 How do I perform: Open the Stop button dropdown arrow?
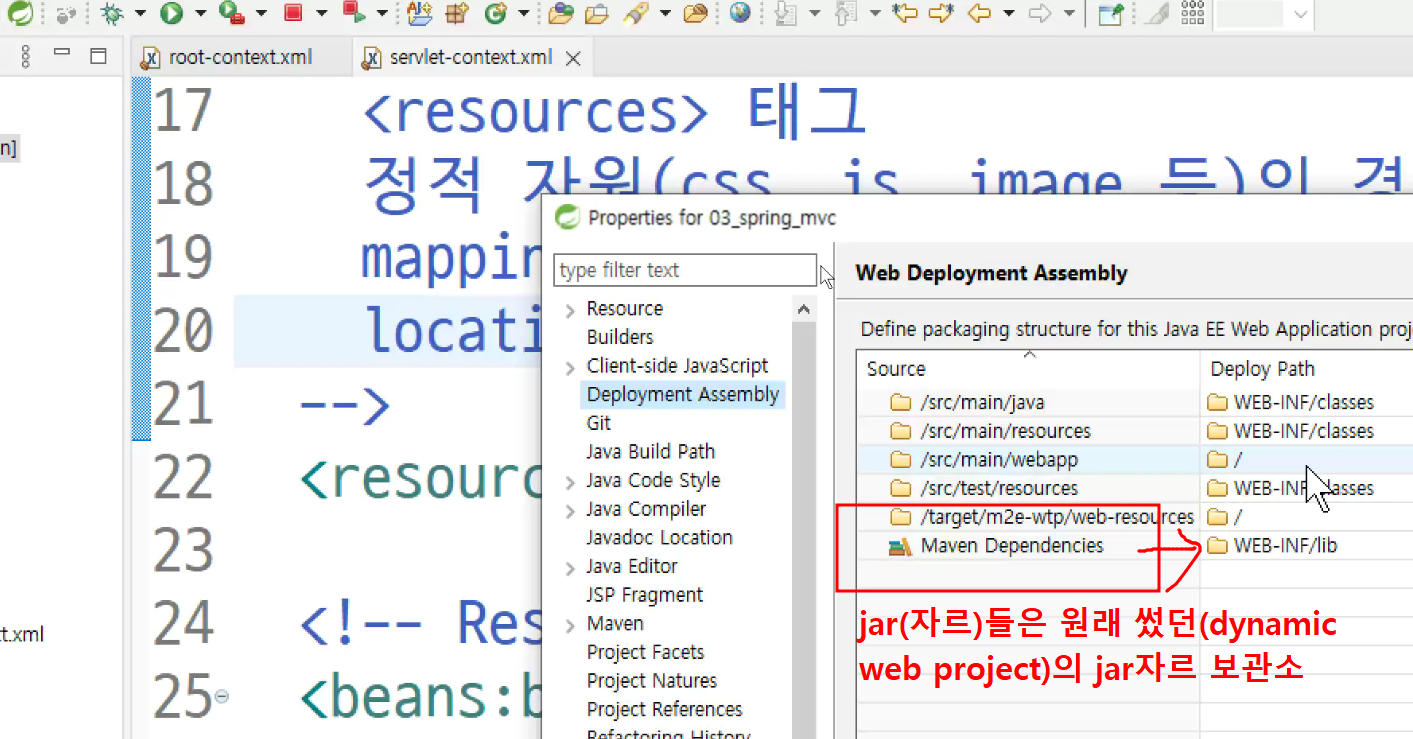pyautogui.click(x=321, y=14)
